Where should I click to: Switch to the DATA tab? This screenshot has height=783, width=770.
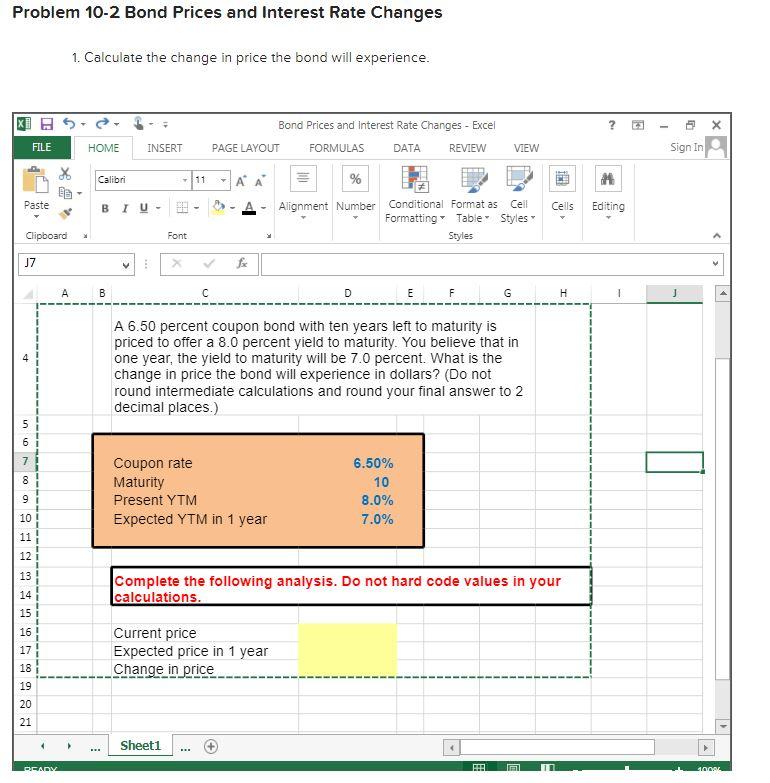coord(406,148)
